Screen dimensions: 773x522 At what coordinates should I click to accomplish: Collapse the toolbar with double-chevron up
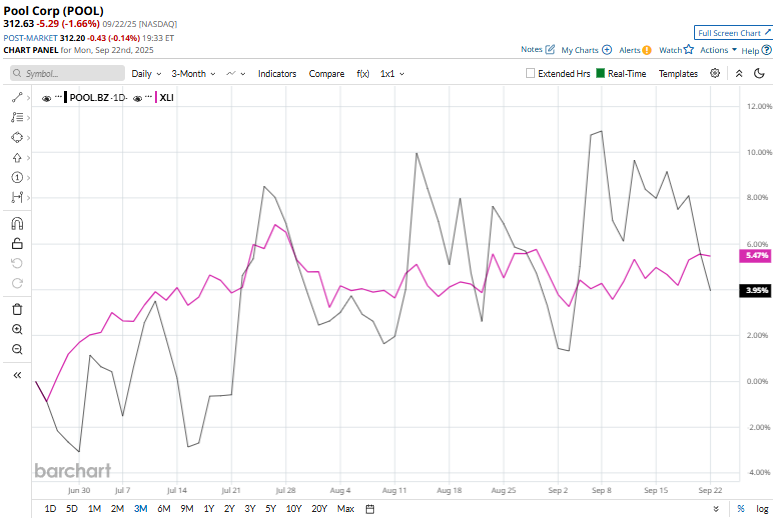(739, 73)
